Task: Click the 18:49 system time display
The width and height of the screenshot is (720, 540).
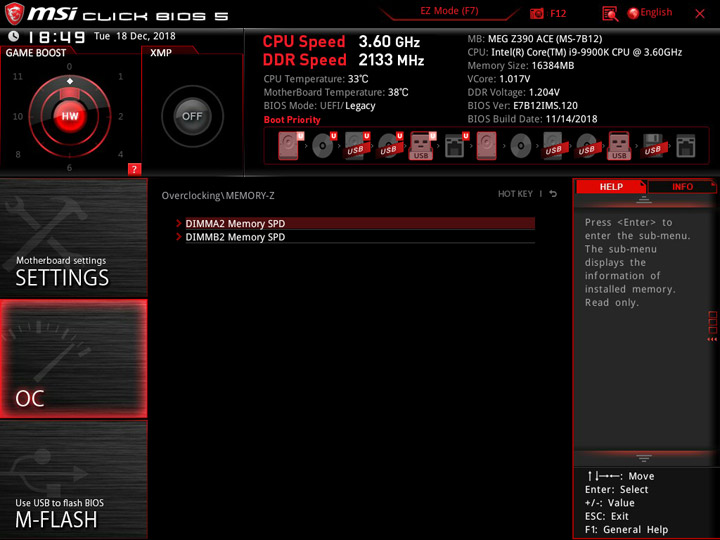Action: [56, 37]
